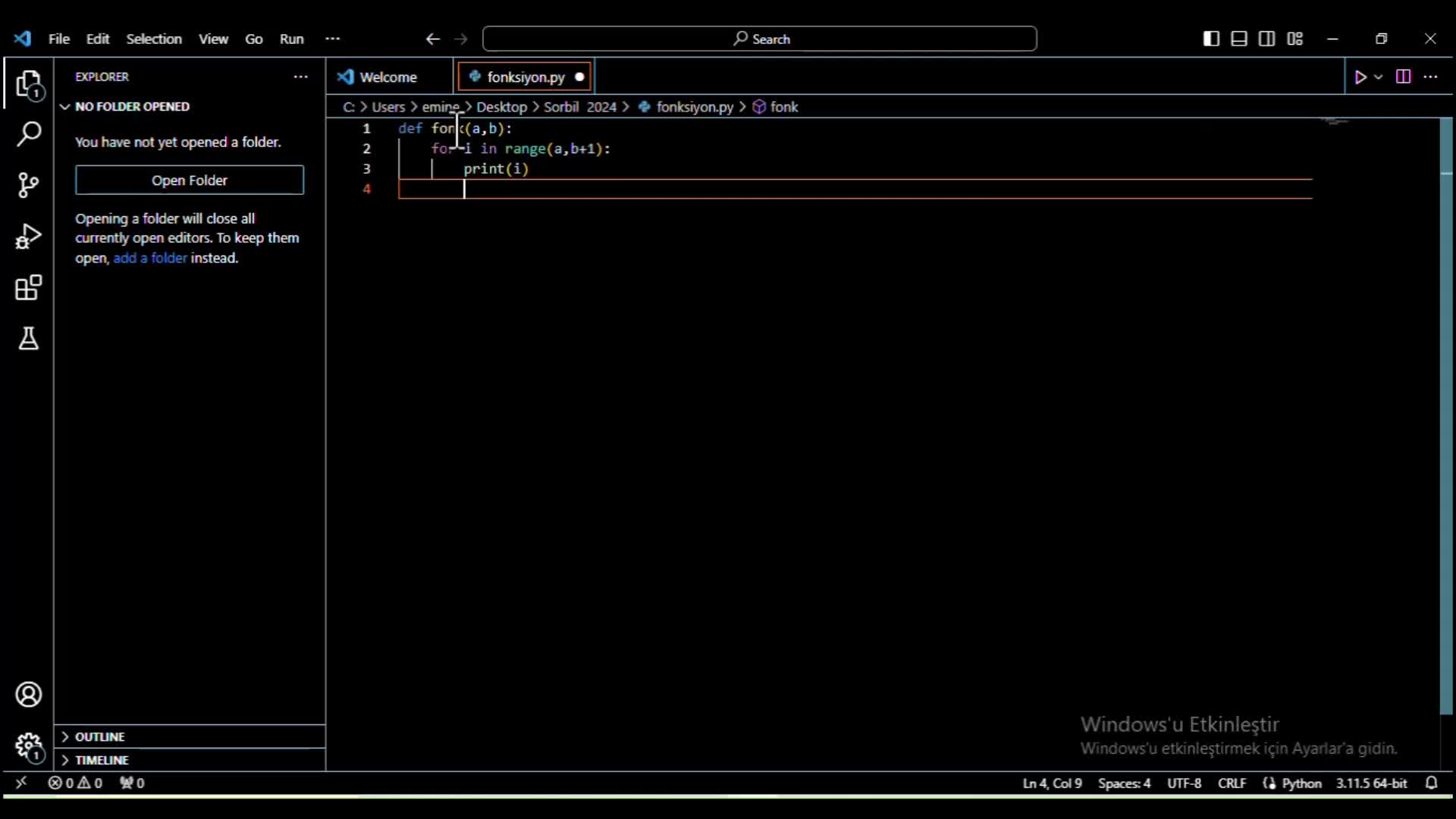Show errors and warnings count in status bar
Viewport: 1456px width, 819px height.
point(75,783)
